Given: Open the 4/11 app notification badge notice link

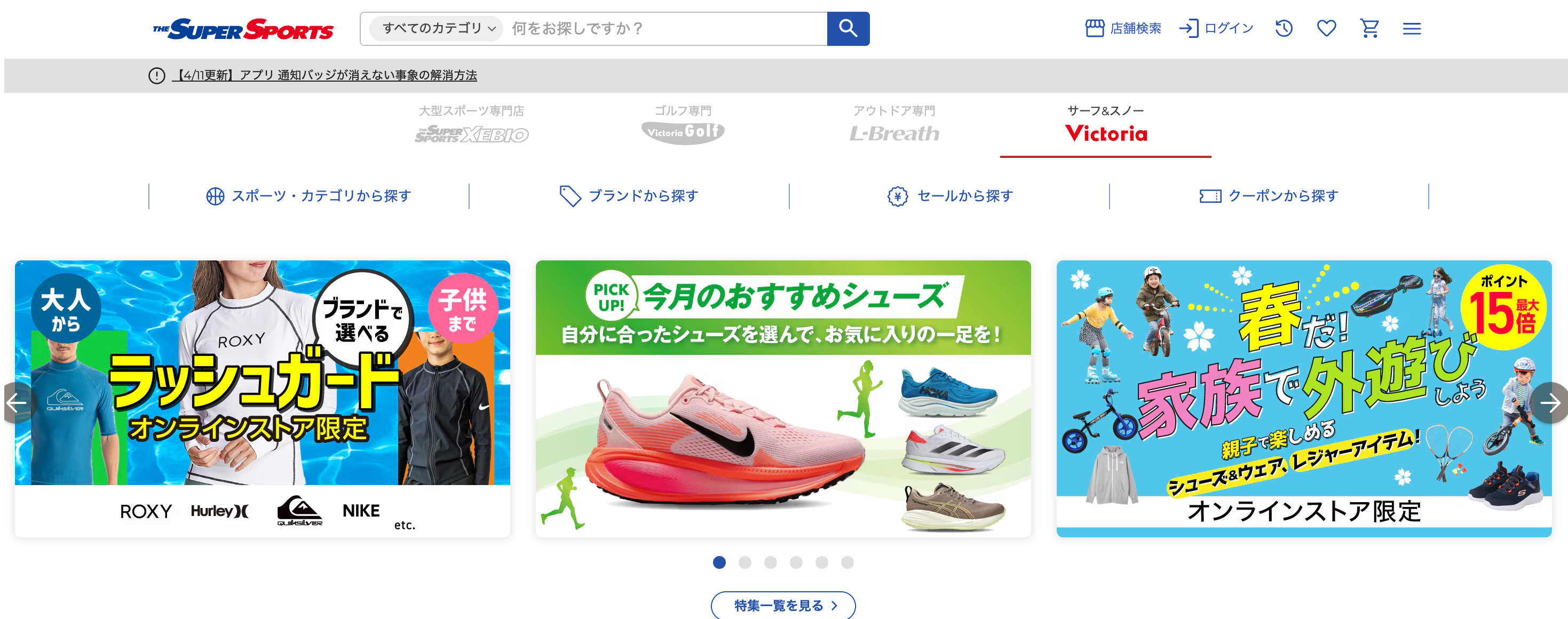Looking at the screenshot, I should [x=324, y=75].
